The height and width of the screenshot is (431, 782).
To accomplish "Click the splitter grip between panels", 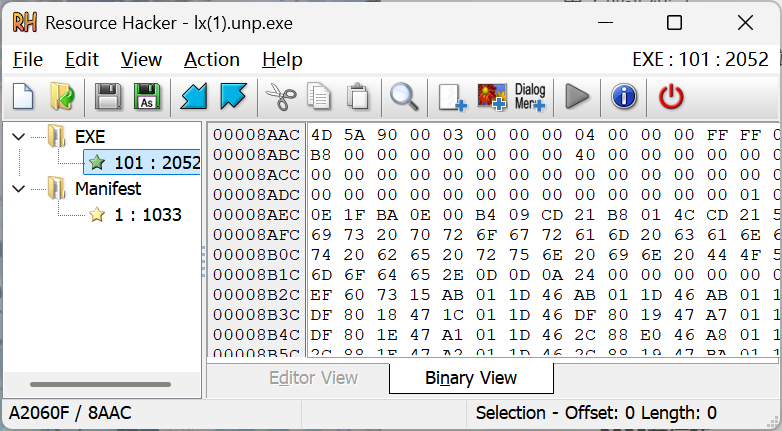I will (203, 261).
